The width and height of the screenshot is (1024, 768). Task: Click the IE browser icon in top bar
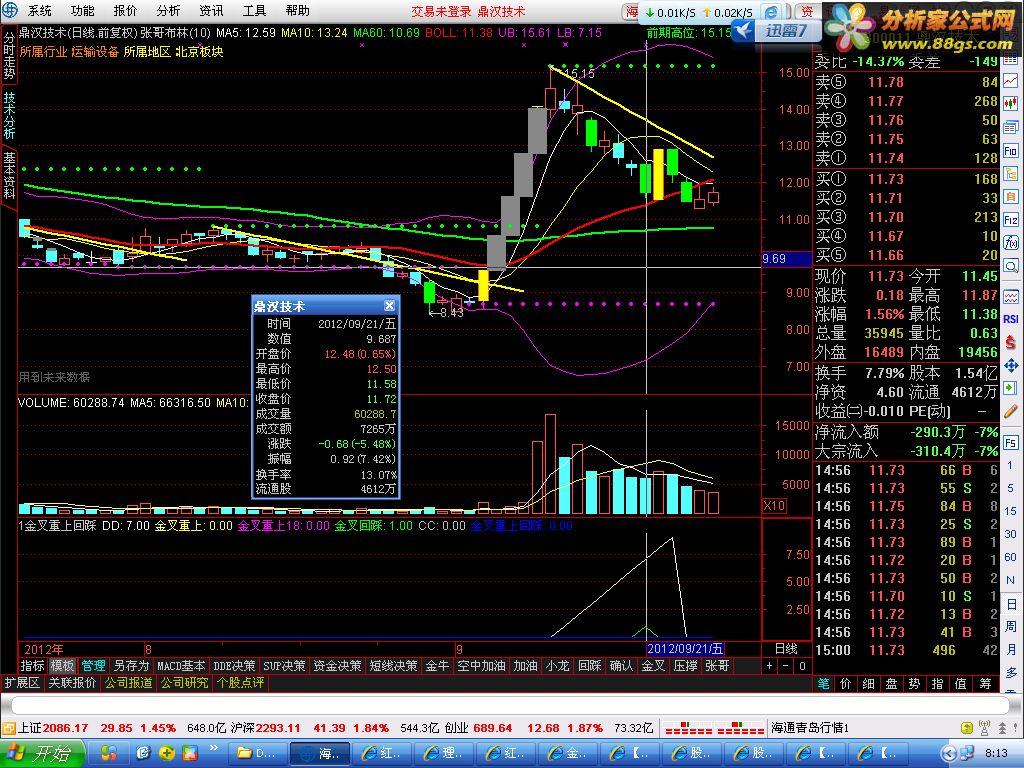(773, 12)
